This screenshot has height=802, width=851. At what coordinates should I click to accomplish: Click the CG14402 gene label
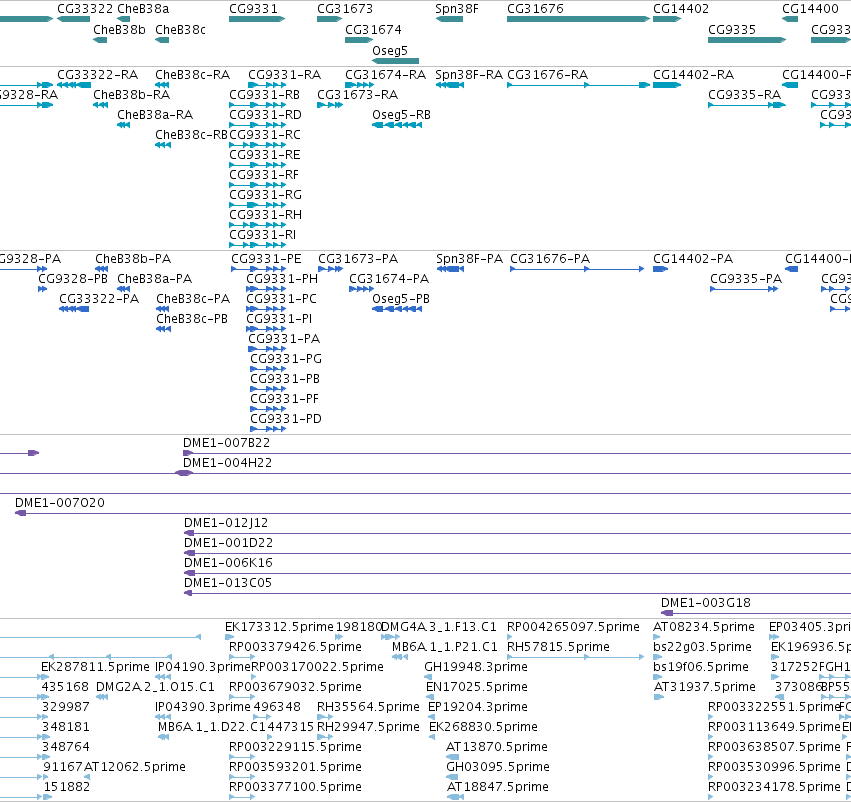pos(681,9)
